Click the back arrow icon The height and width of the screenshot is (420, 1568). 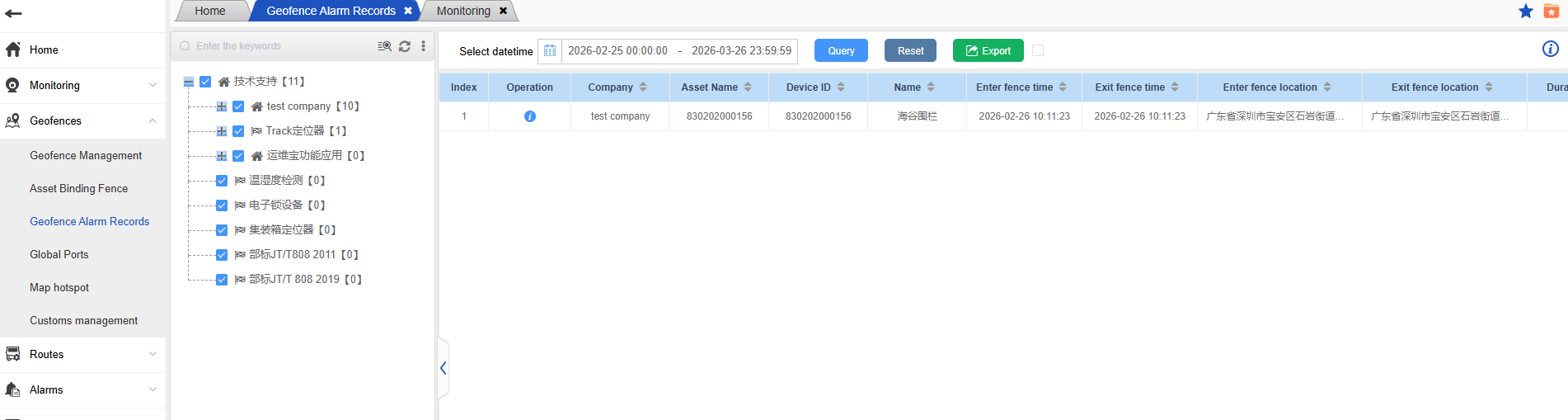point(13,13)
